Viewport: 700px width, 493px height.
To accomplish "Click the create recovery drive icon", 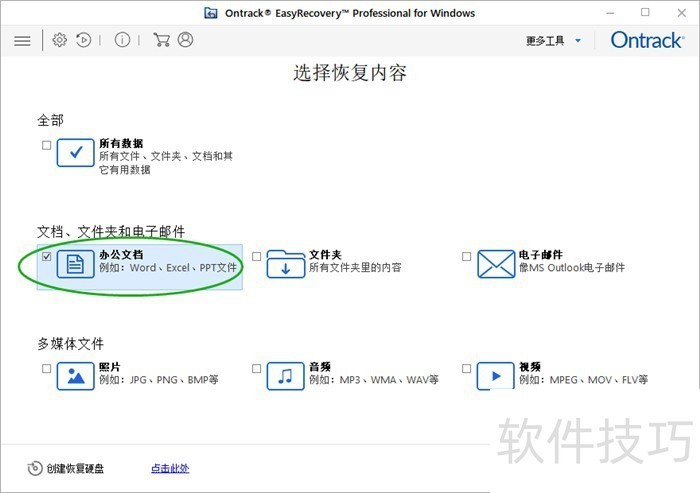I will (x=35, y=468).
